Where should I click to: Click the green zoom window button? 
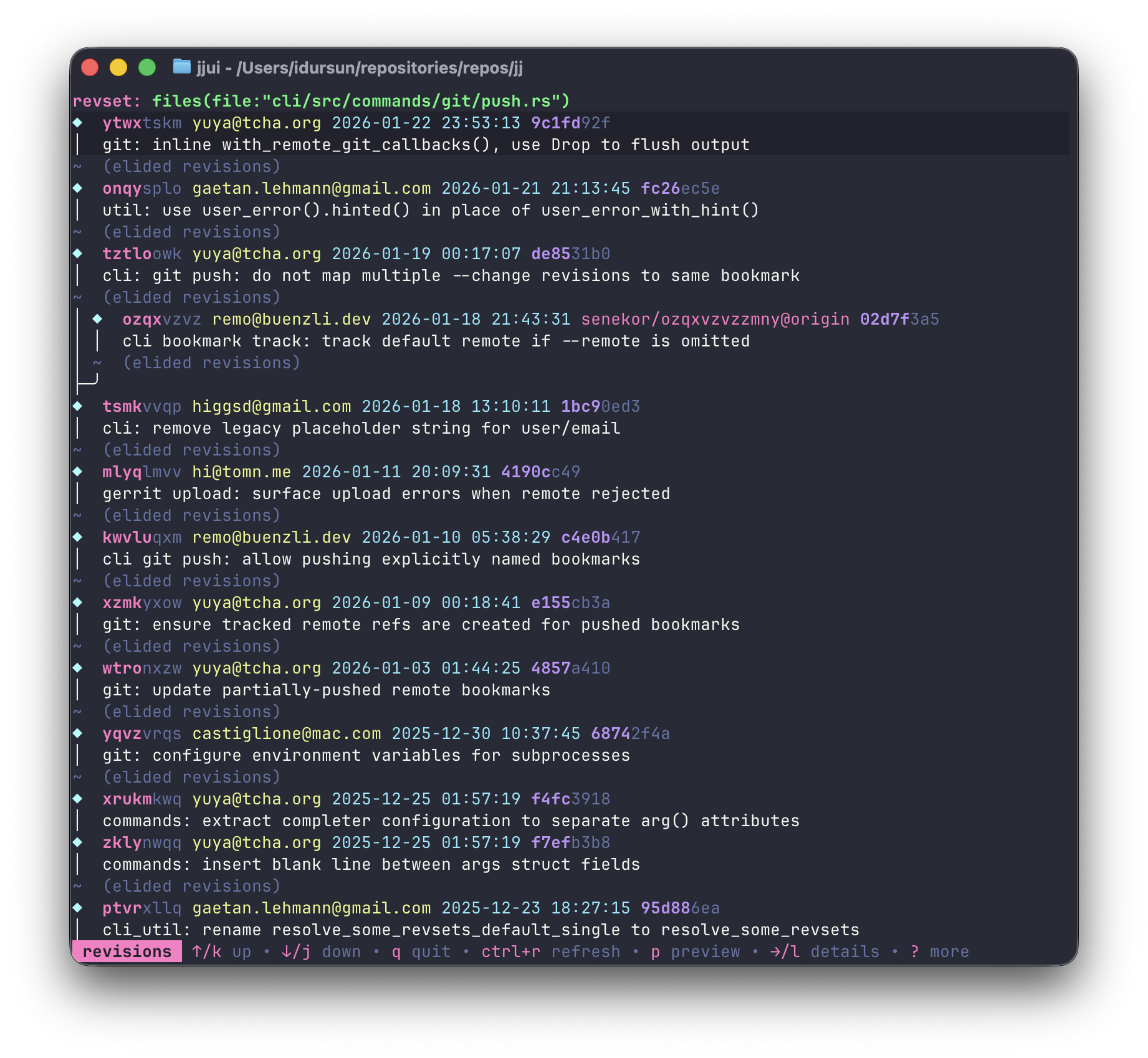pyautogui.click(x=147, y=67)
